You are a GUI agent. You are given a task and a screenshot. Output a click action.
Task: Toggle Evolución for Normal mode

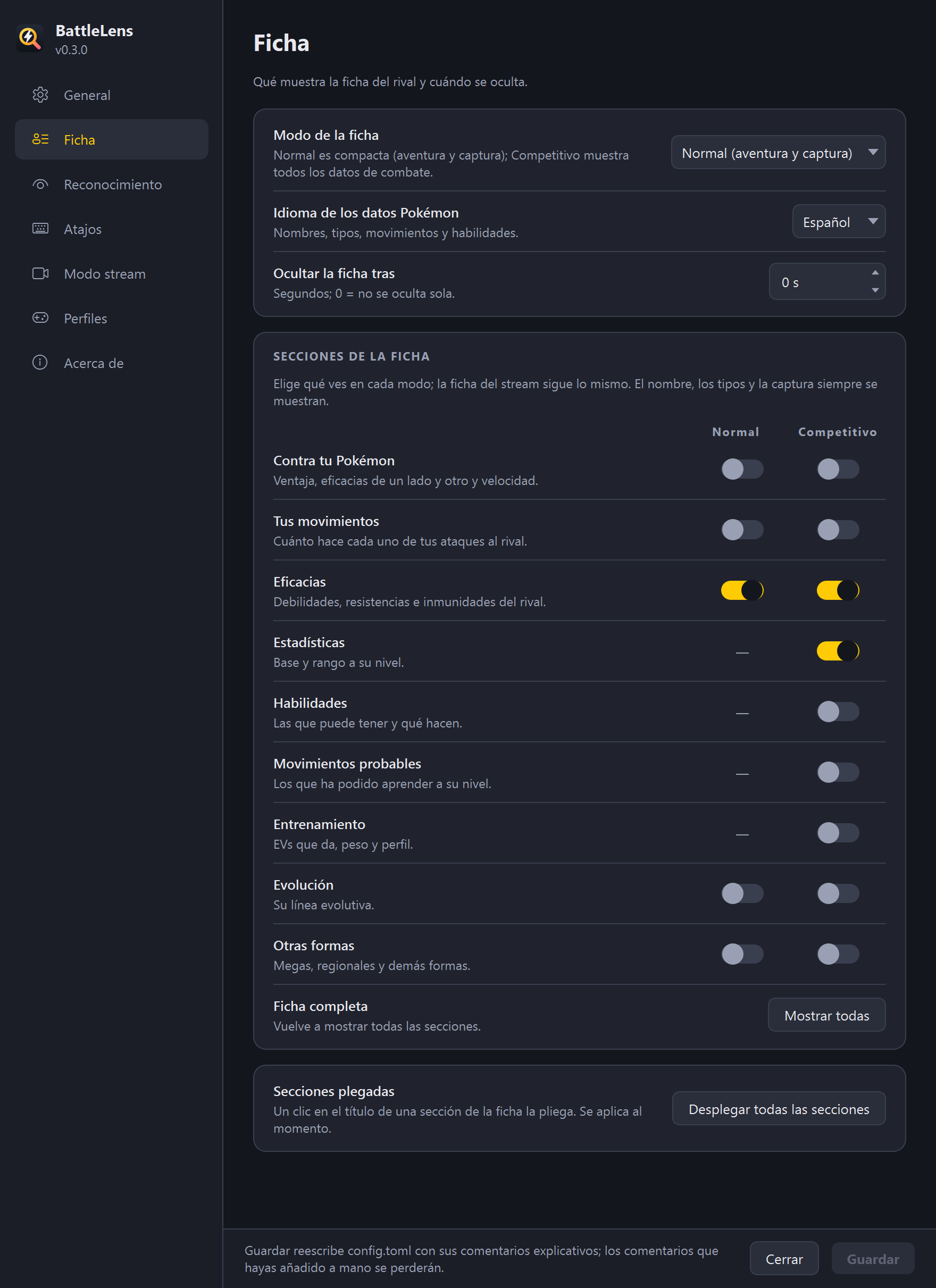(742, 893)
